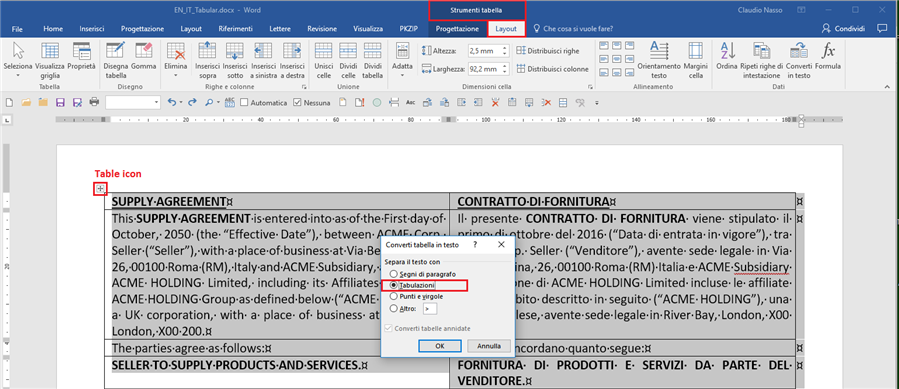Click the table move handle icon
Screen dimensions: 899x389
pyautogui.click(x=100, y=188)
